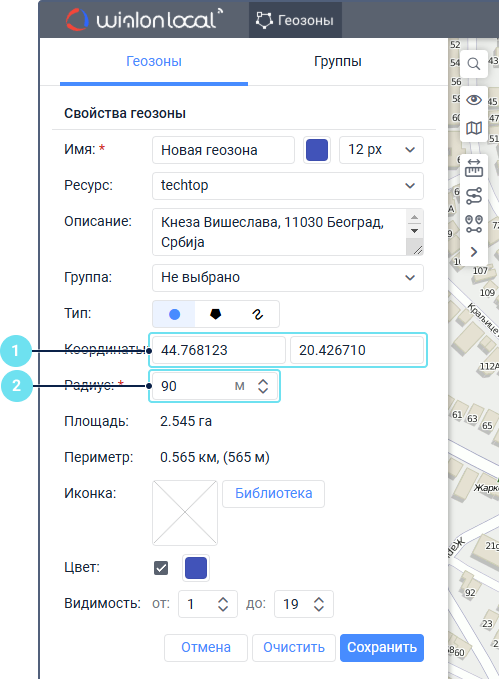Click the blue color swatch beside name field
This screenshot has width=499, height=679.
(317, 150)
